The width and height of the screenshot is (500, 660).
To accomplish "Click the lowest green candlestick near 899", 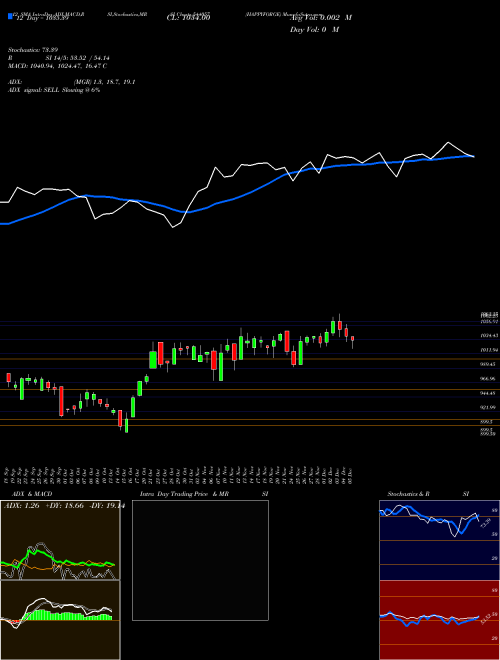I will pyautogui.click(x=126, y=424).
